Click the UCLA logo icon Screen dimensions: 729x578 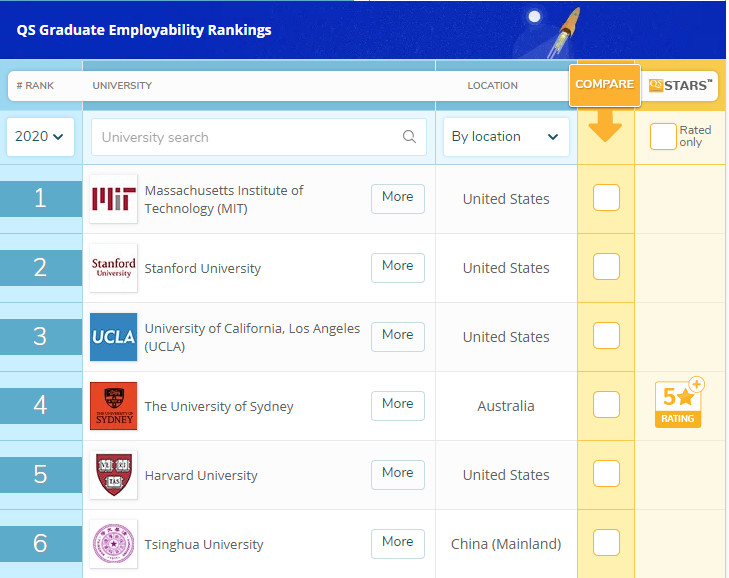point(113,337)
